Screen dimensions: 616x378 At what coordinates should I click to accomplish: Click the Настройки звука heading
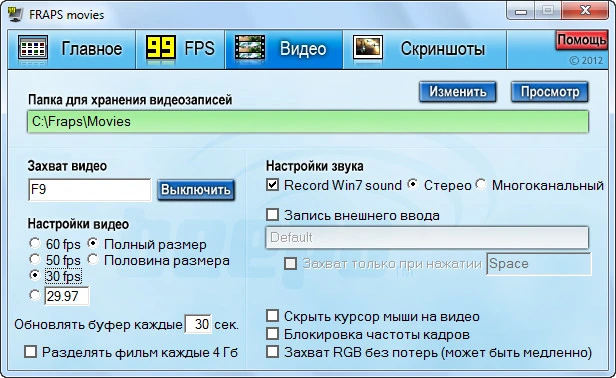(x=315, y=166)
